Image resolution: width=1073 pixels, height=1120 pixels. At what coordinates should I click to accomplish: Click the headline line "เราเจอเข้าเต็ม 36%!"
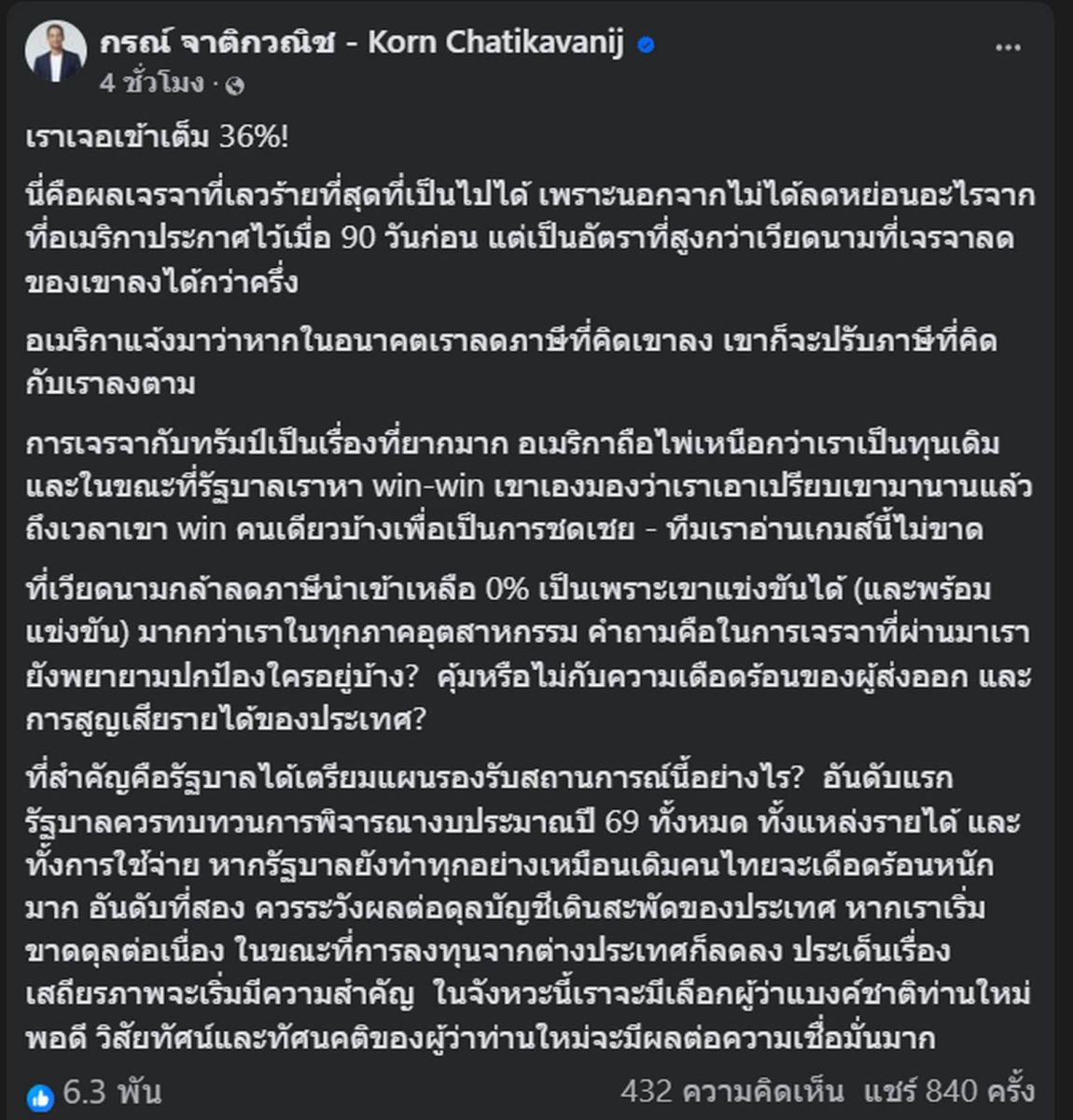coord(157,137)
